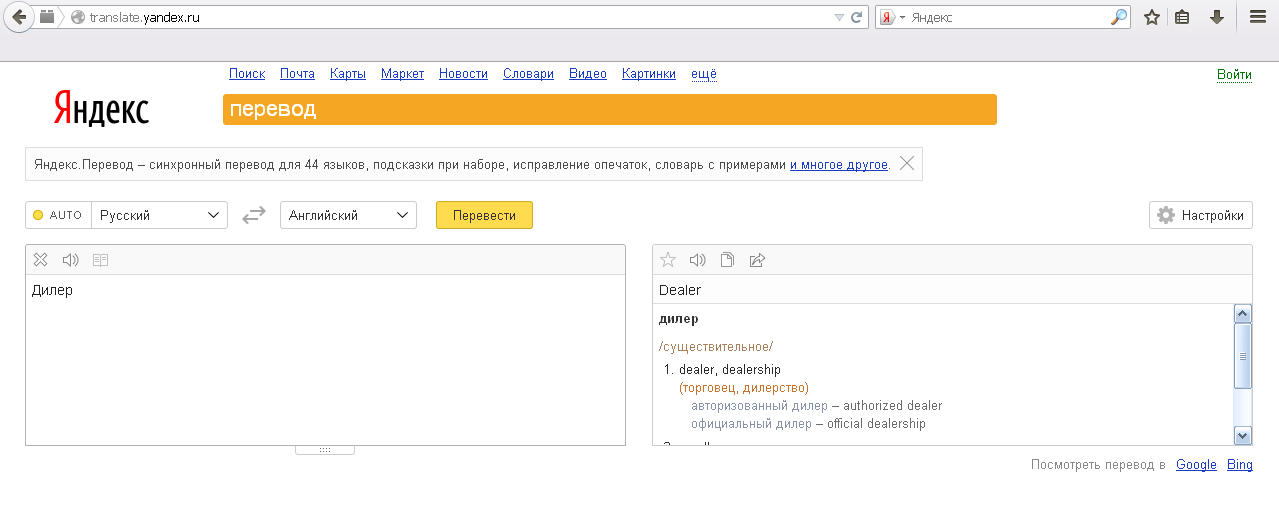Click the Войти sign-in link
Image resolution: width=1279 pixels, height=512 pixels.
(x=1234, y=75)
